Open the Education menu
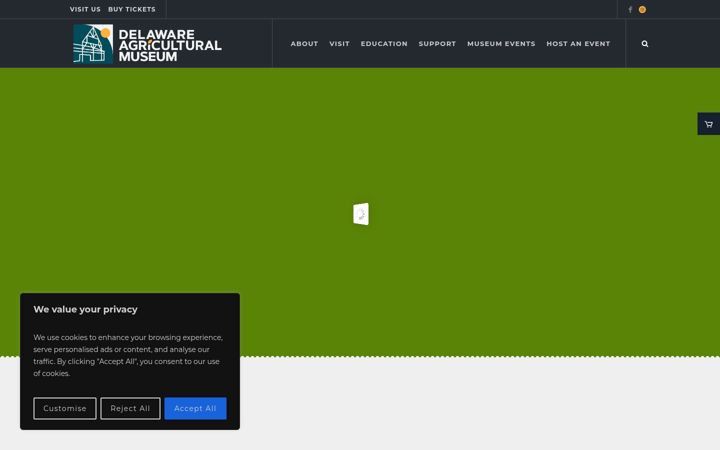 pos(384,44)
